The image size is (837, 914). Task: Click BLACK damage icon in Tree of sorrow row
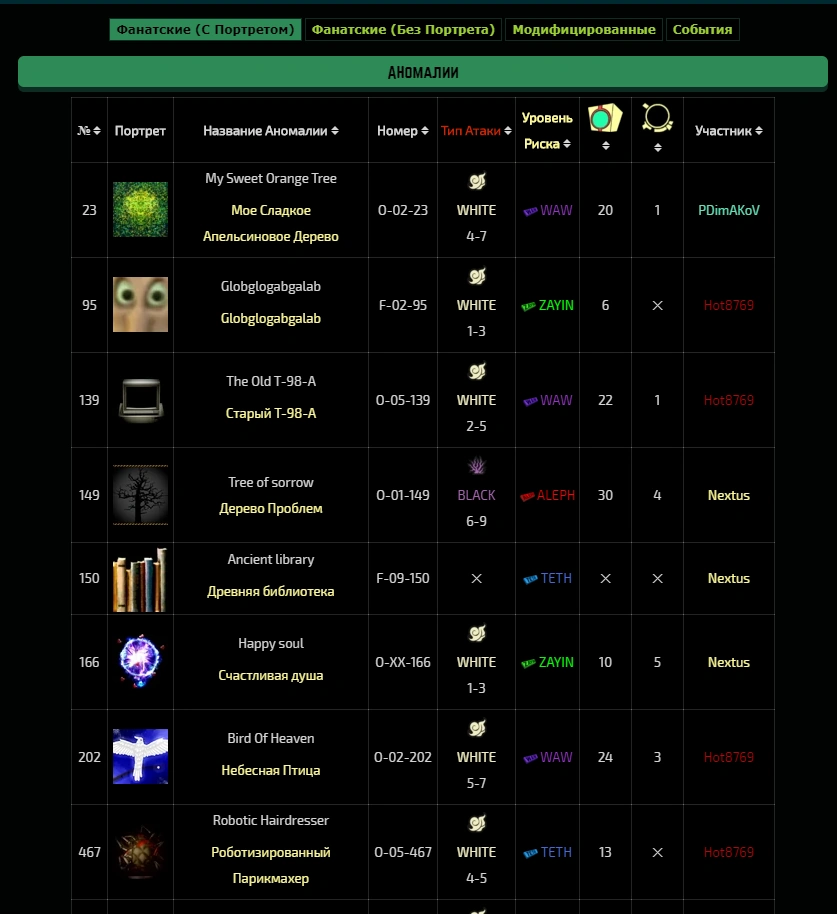477,466
